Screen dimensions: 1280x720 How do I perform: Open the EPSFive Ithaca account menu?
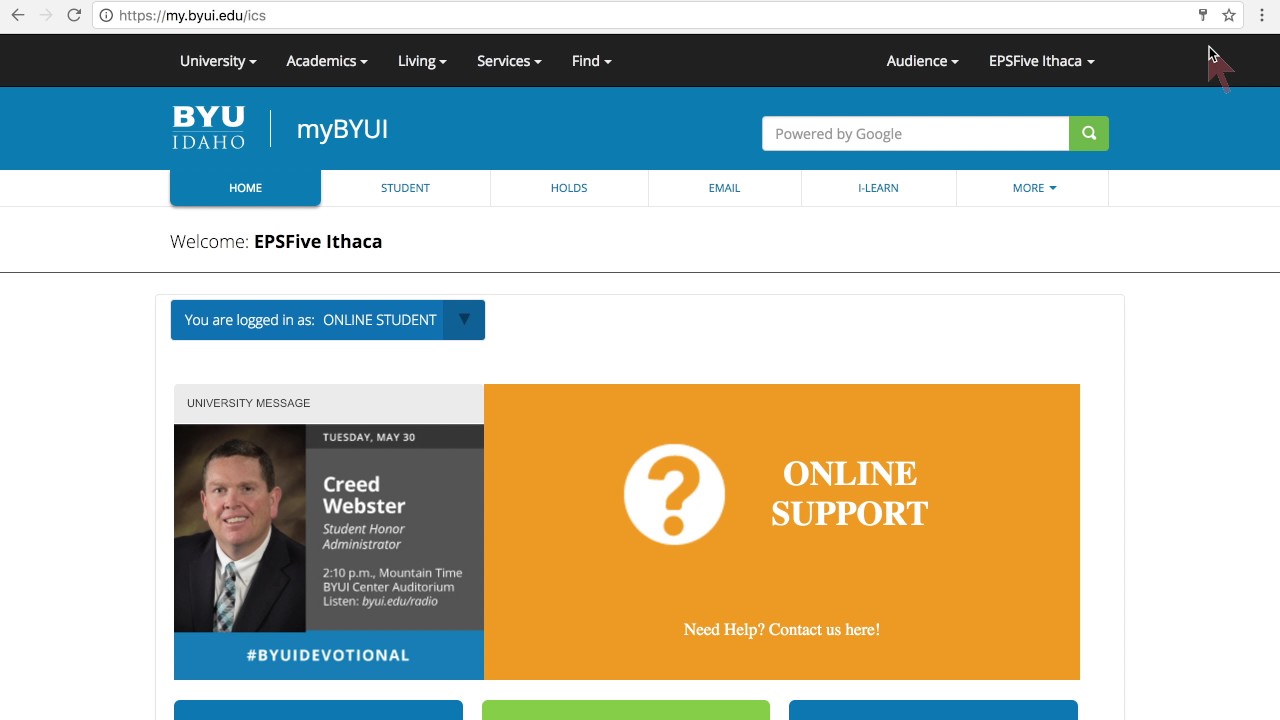[1041, 61]
